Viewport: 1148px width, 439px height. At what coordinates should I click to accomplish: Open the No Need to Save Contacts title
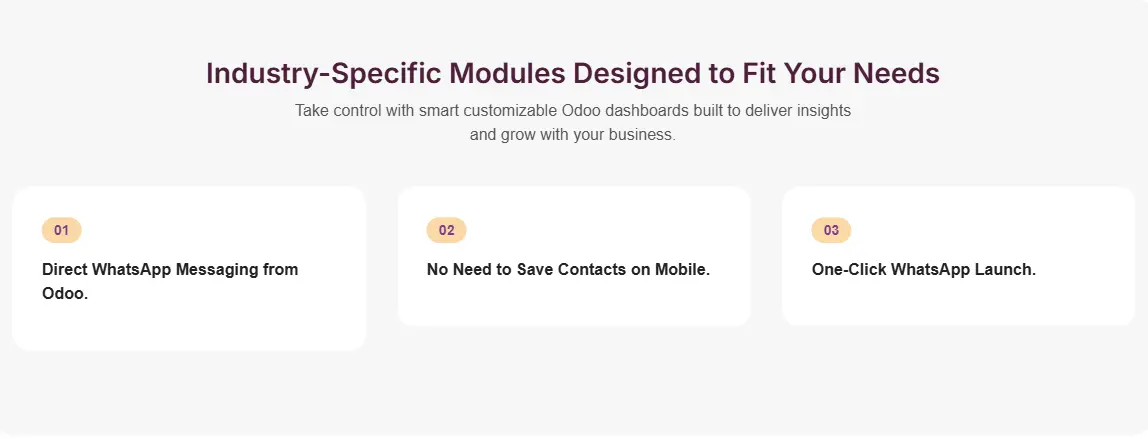coord(568,270)
